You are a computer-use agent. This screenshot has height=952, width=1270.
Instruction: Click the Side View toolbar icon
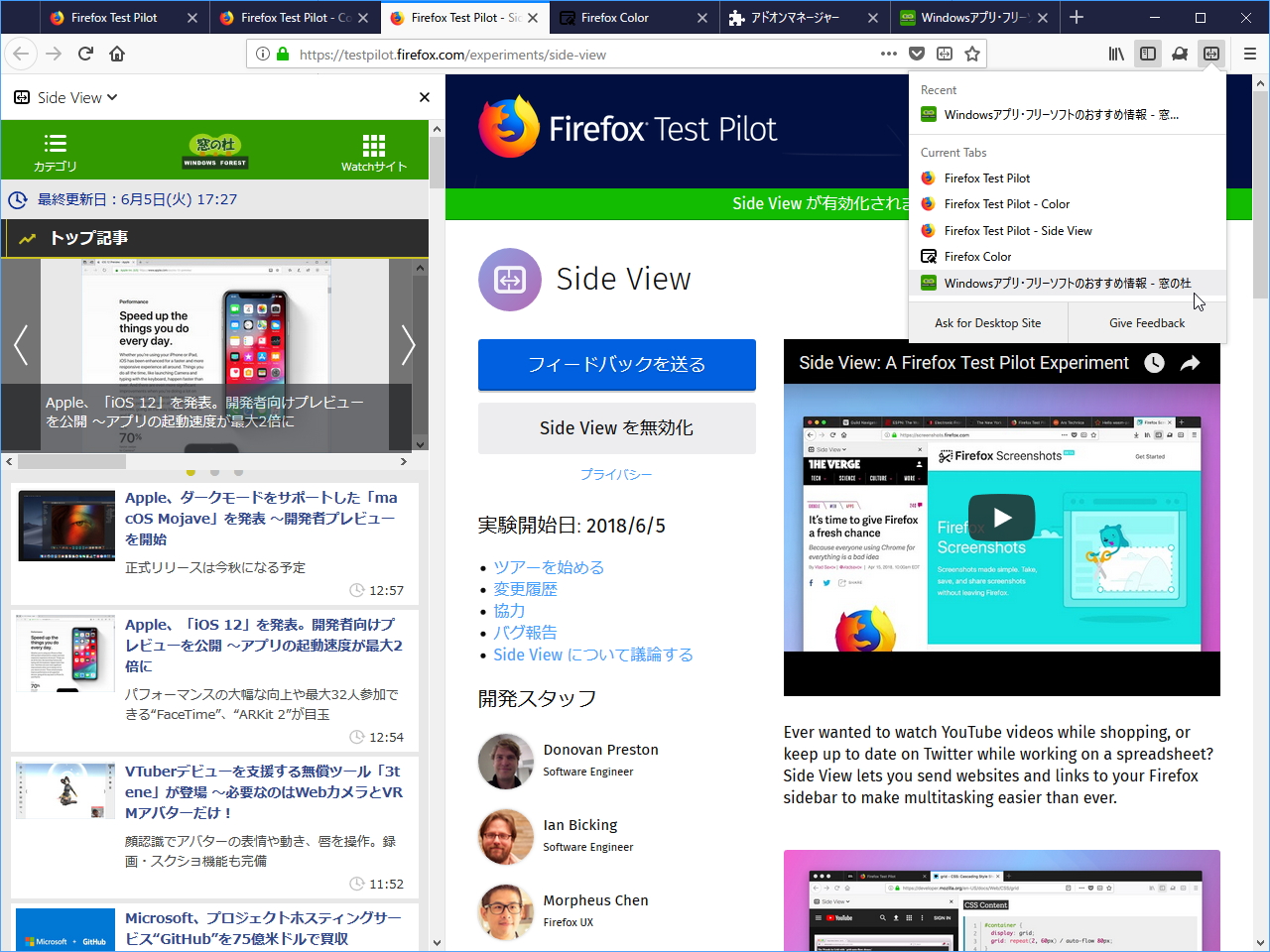tap(1211, 54)
